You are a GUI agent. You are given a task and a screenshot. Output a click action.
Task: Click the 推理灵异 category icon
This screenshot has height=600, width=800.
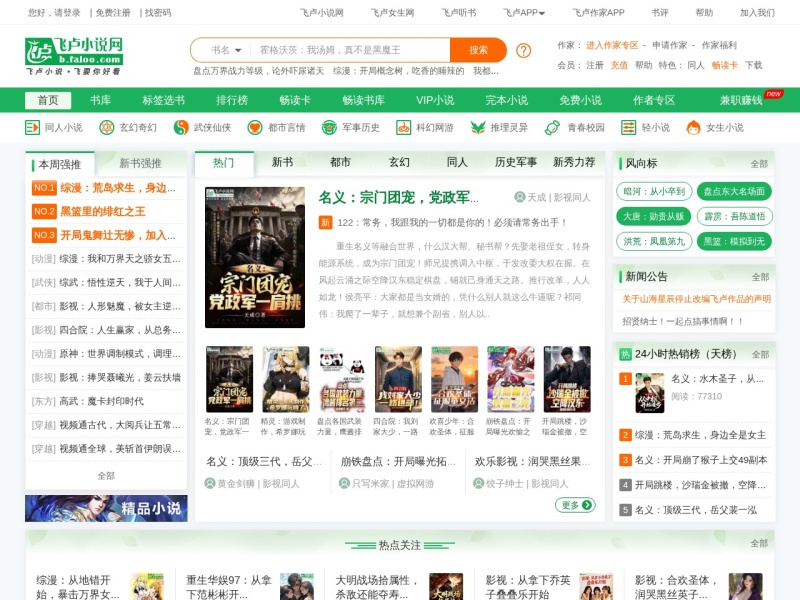[478, 127]
